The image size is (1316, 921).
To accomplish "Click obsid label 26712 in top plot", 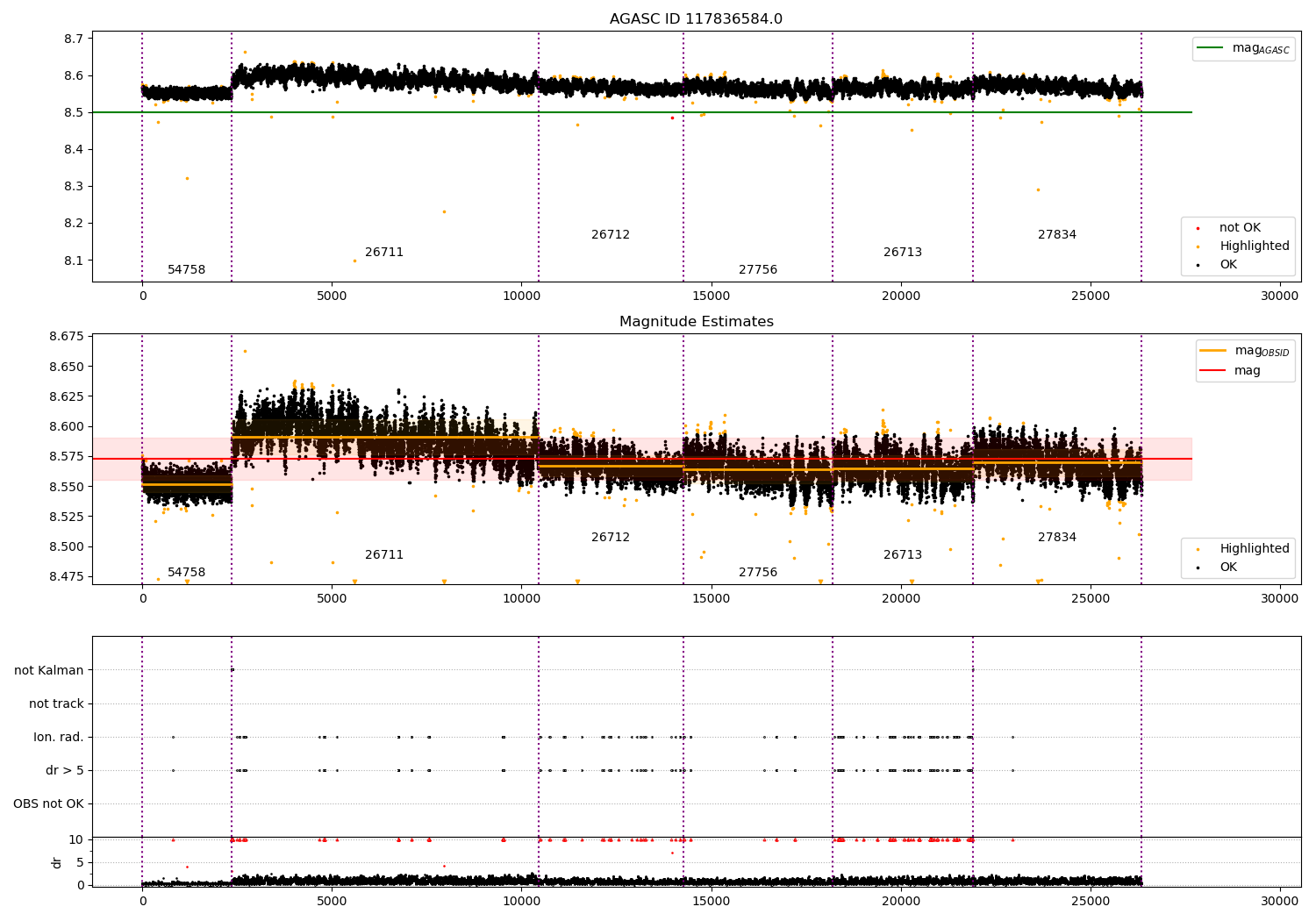I will [611, 235].
